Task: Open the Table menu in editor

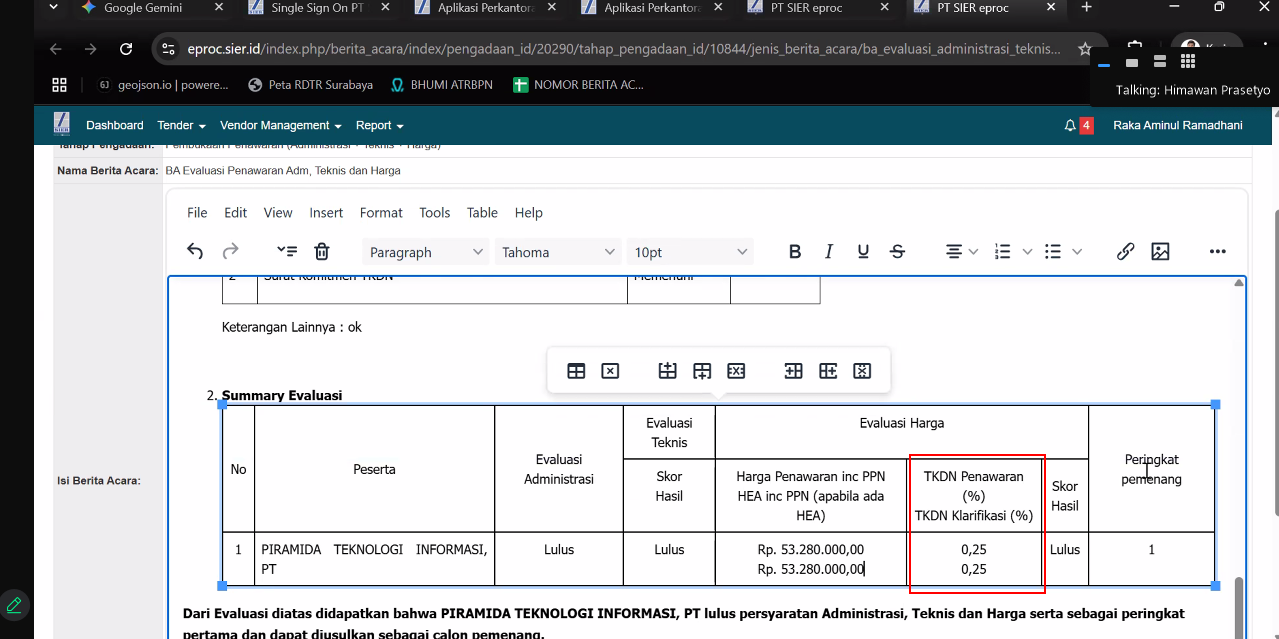Action: tap(482, 212)
